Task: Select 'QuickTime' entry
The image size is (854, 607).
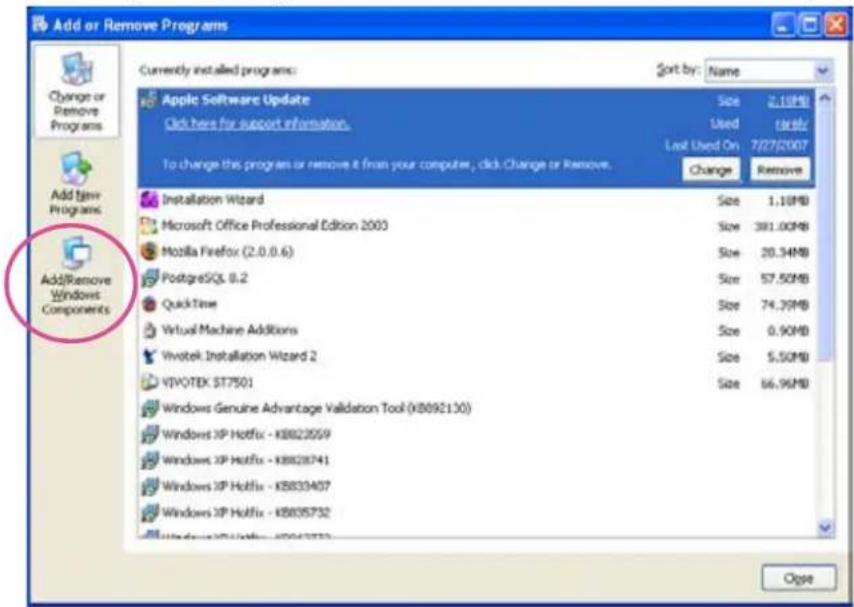Action: click(477, 304)
